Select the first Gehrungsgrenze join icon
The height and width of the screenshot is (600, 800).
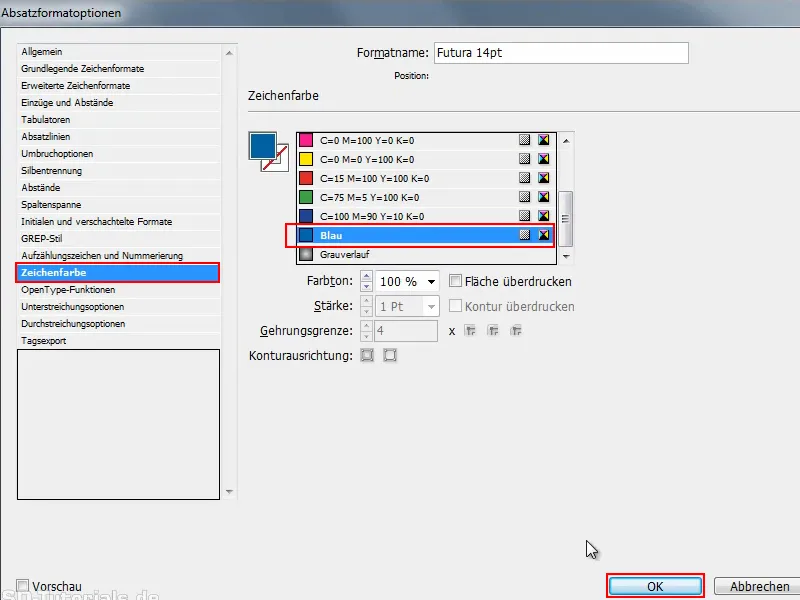click(470, 331)
